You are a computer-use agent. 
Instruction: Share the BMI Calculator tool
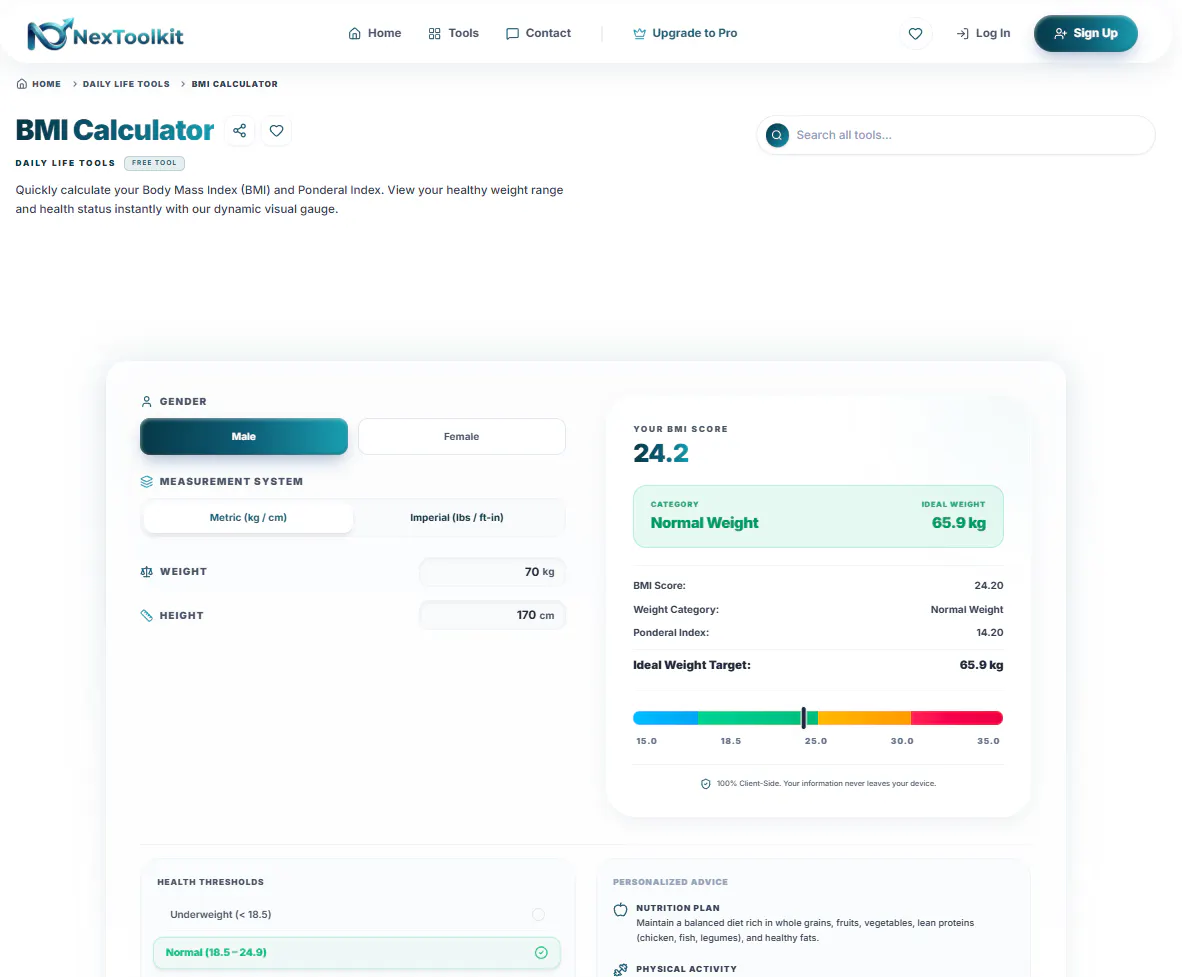click(x=240, y=130)
